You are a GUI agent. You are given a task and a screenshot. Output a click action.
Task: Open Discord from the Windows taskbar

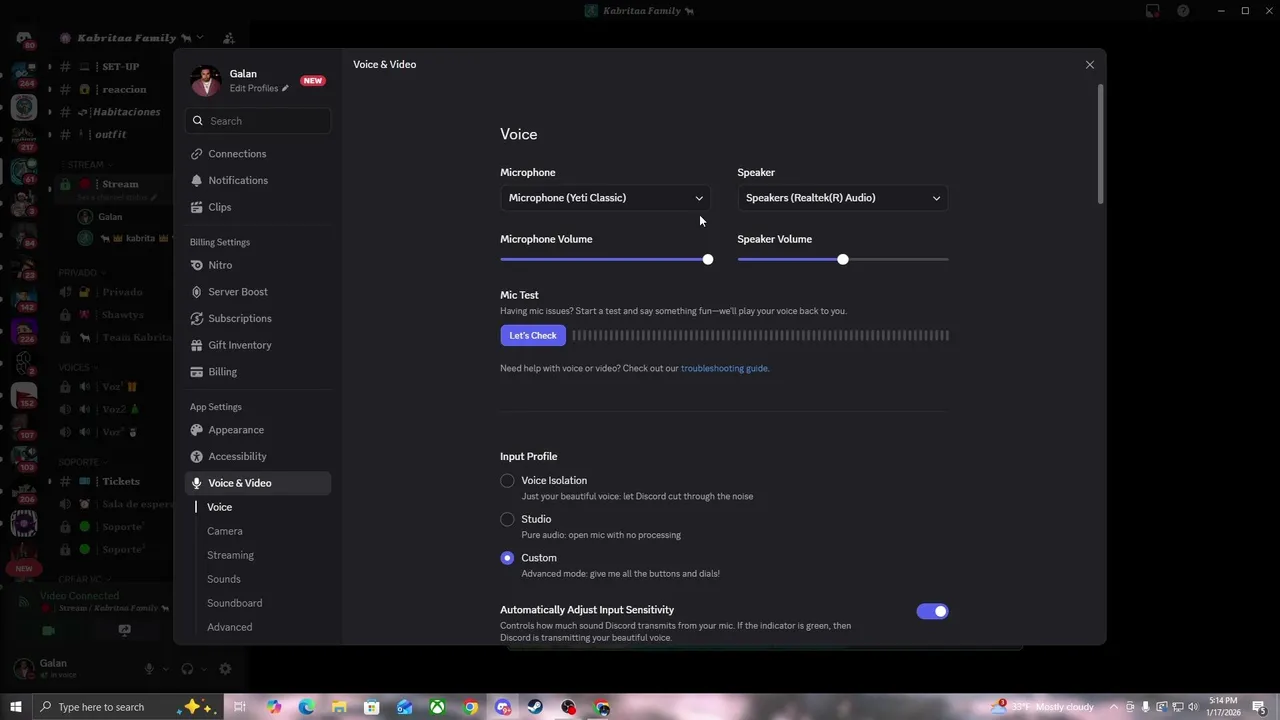503,707
